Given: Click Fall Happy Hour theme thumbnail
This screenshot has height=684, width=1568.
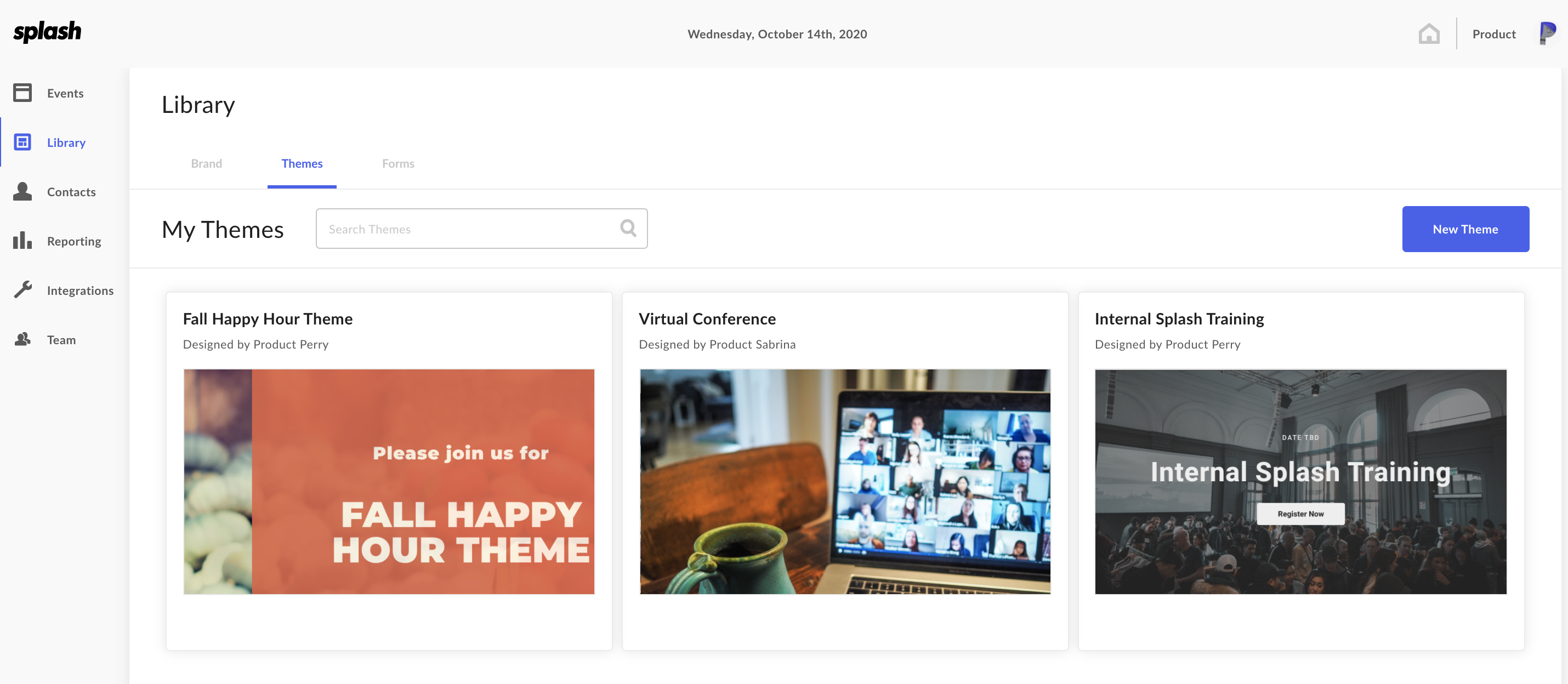Looking at the screenshot, I should click(389, 481).
